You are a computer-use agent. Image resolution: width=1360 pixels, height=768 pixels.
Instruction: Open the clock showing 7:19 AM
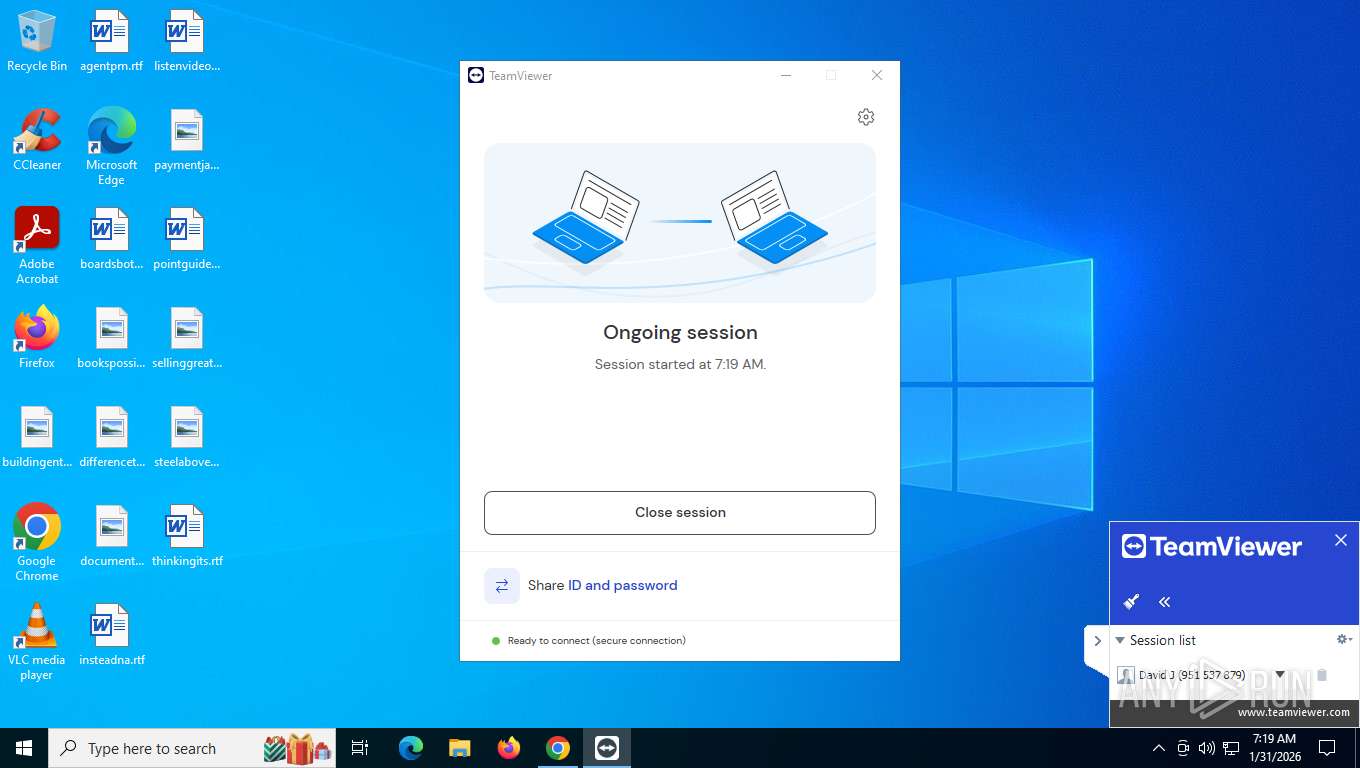[1274, 748]
